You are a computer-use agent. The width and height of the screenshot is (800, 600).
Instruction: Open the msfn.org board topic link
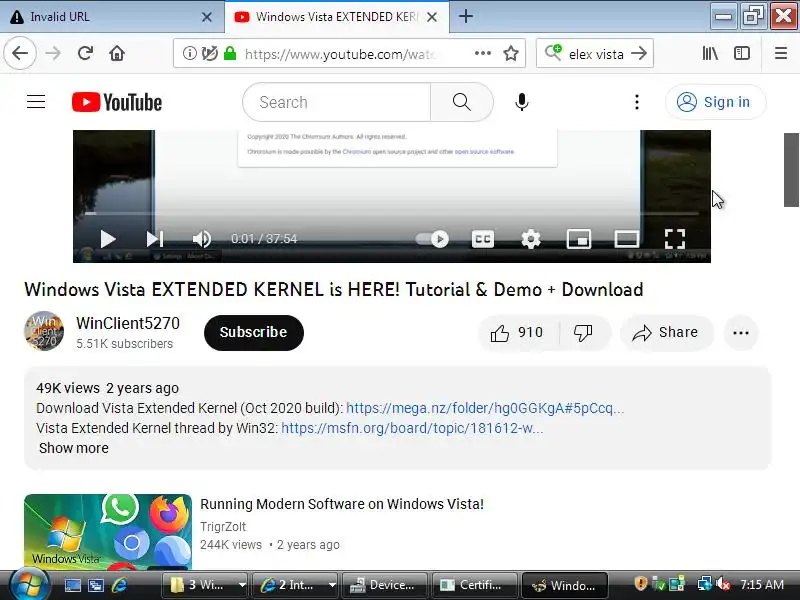pyautogui.click(x=412, y=428)
